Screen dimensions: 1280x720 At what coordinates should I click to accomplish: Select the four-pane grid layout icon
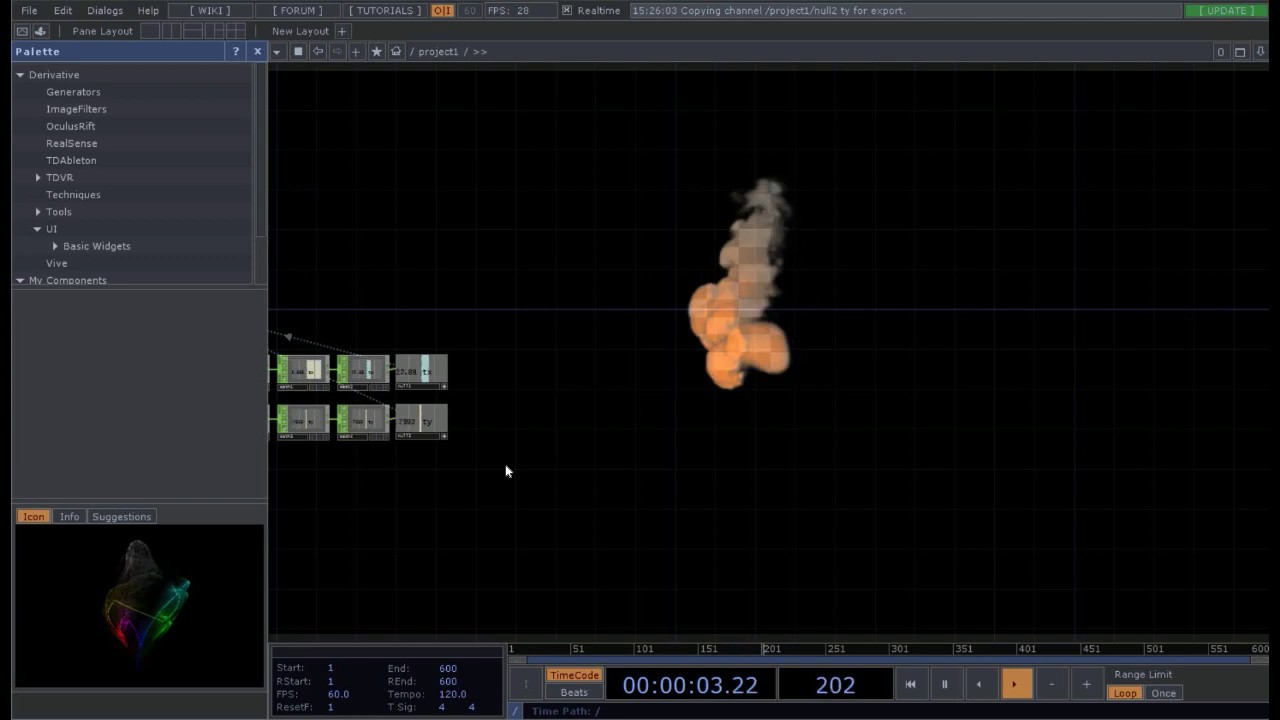235,31
